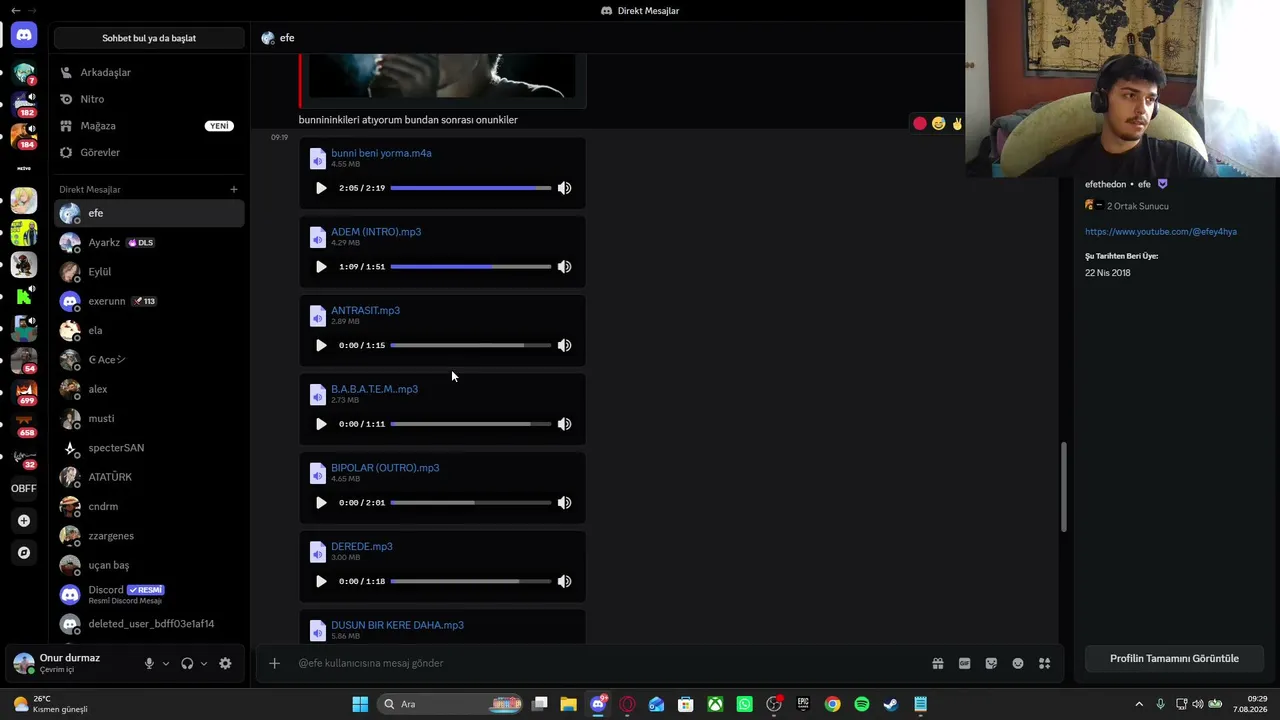The height and width of the screenshot is (720, 1280).
Task: Click Profilin Tamamını Görüntüle button
Action: 1174,659
